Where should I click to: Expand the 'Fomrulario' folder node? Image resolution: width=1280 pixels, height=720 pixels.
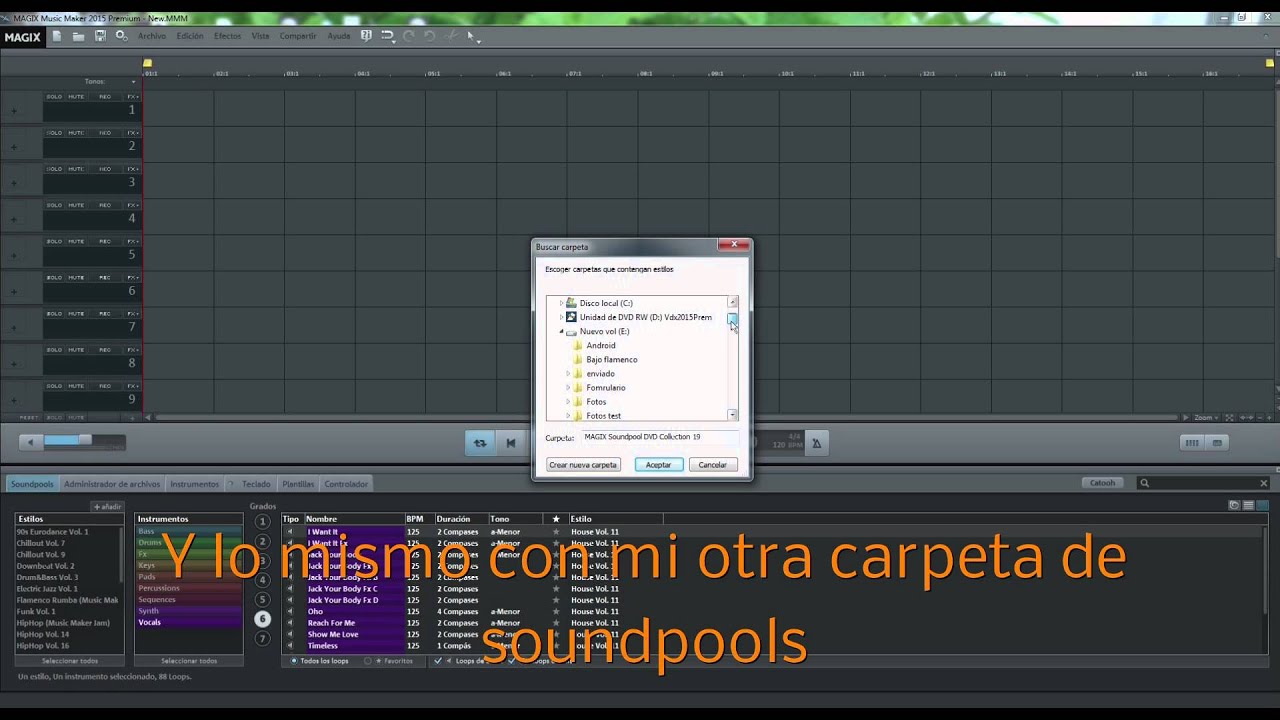point(568,388)
